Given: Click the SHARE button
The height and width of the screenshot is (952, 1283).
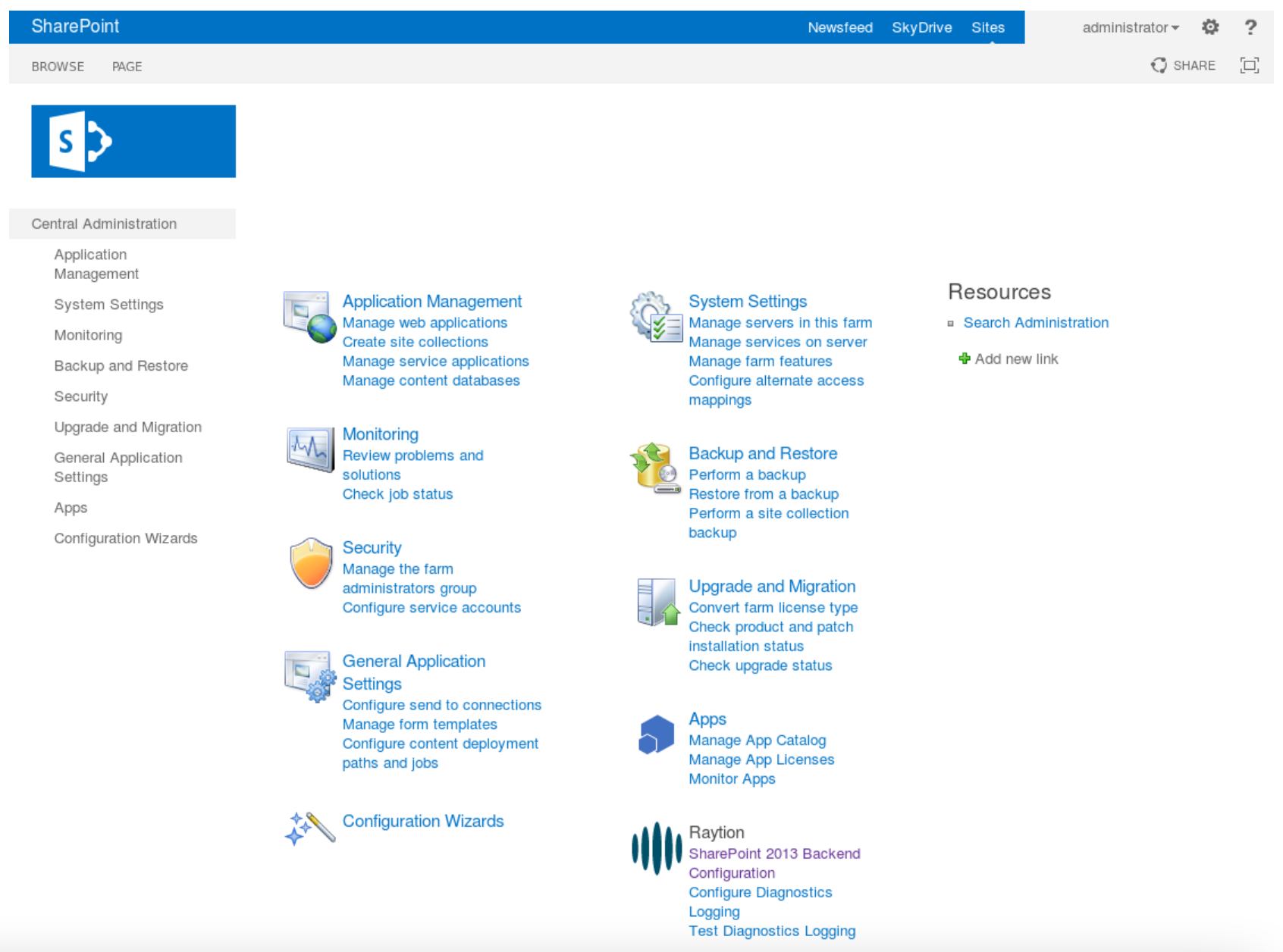Looking at the screenshot, I should click(x=1183, y=65).
